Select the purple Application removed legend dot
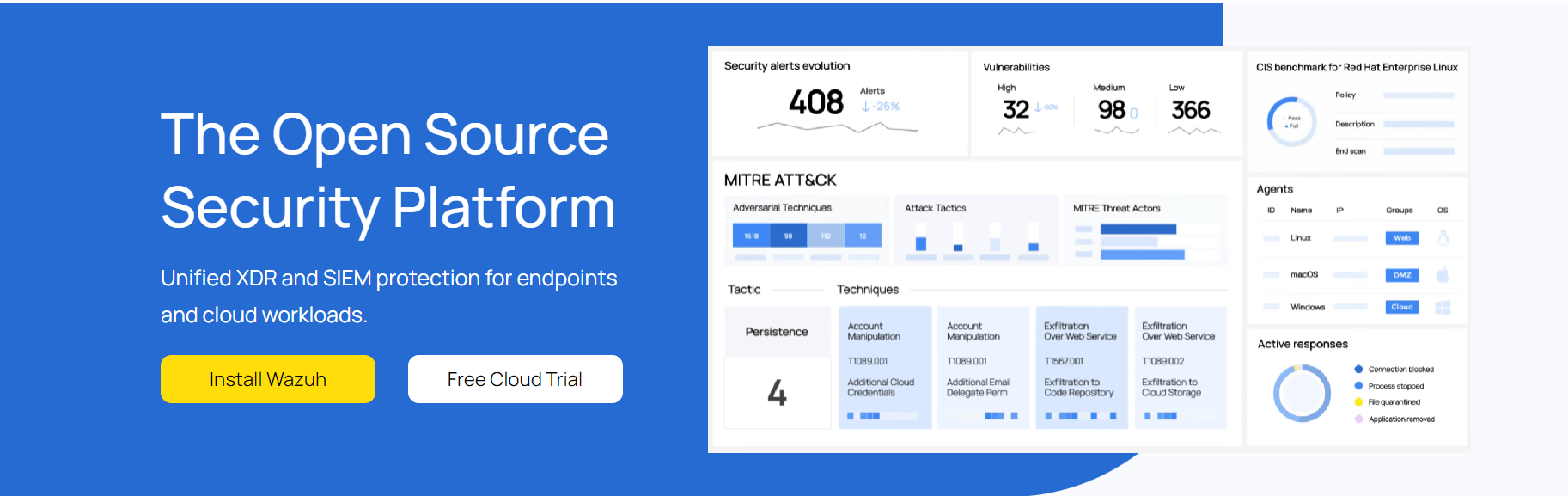 pyautogui.click(x=1358, y=419)
